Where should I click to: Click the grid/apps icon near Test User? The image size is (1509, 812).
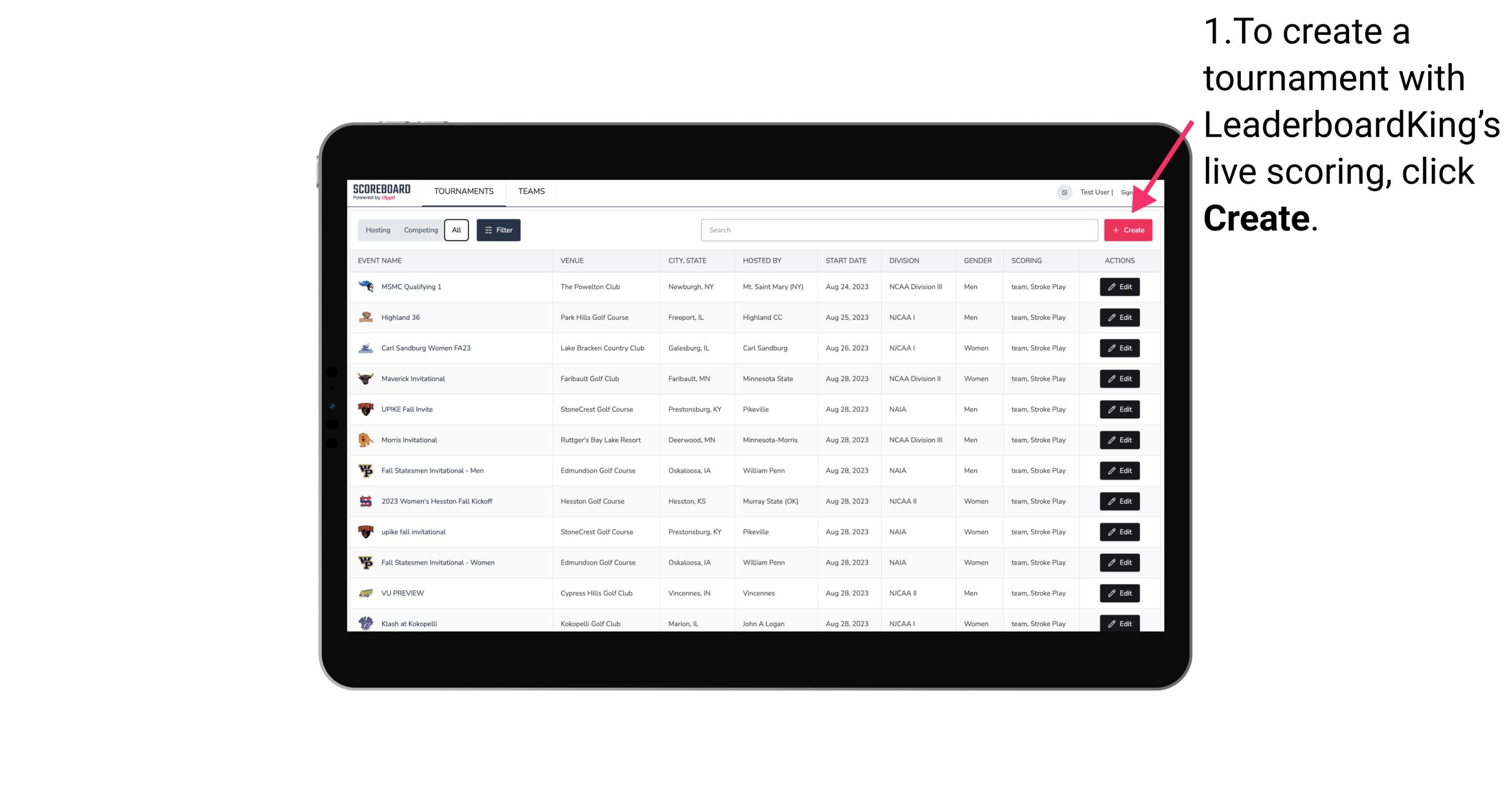click(1062, 192)
